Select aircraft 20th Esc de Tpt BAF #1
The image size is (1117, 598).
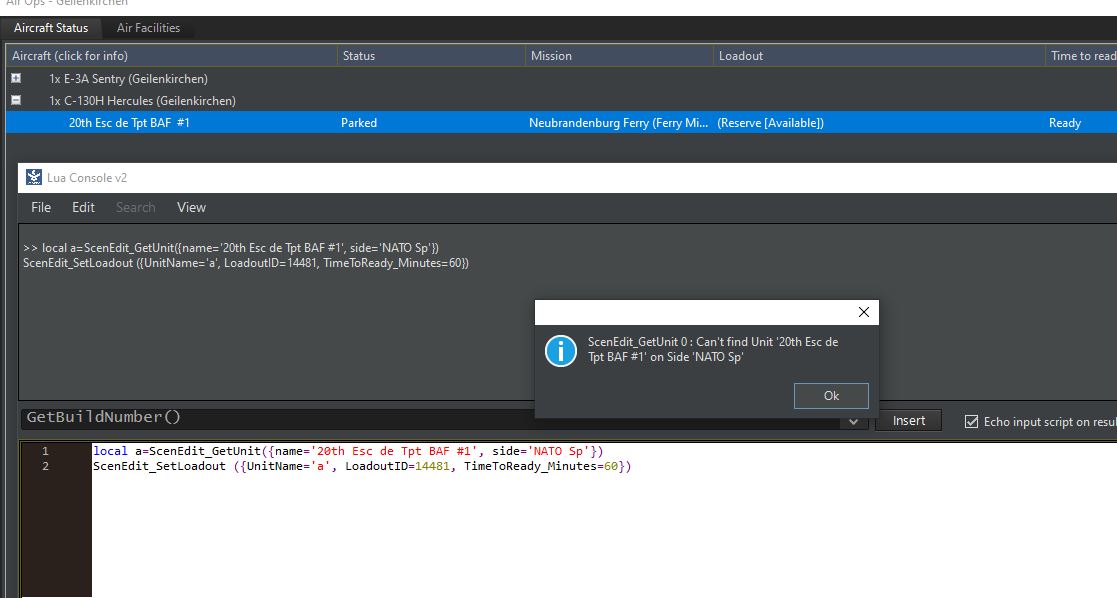click(129, 123)
